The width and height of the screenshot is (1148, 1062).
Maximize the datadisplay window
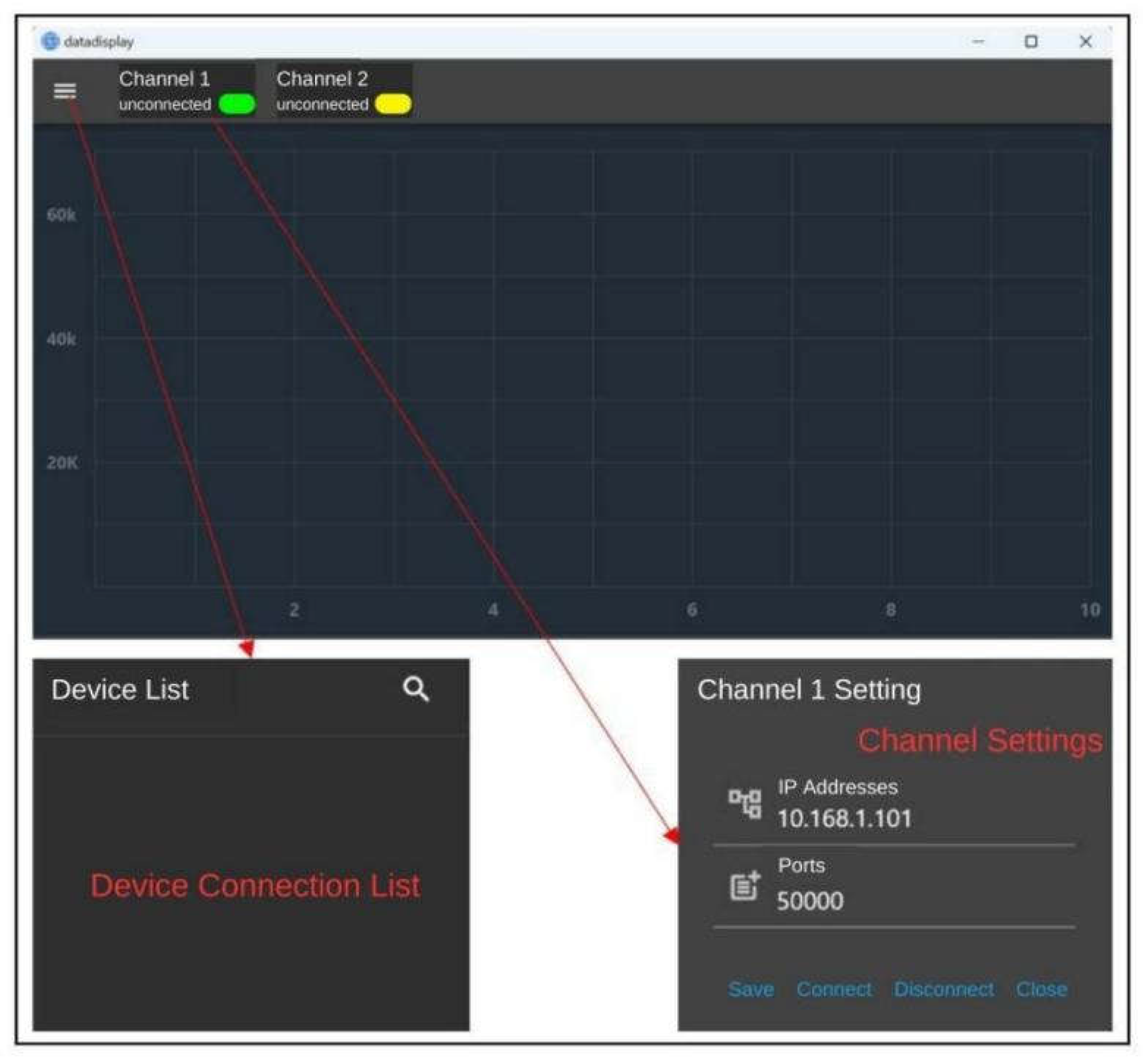tap(1031, 42)
